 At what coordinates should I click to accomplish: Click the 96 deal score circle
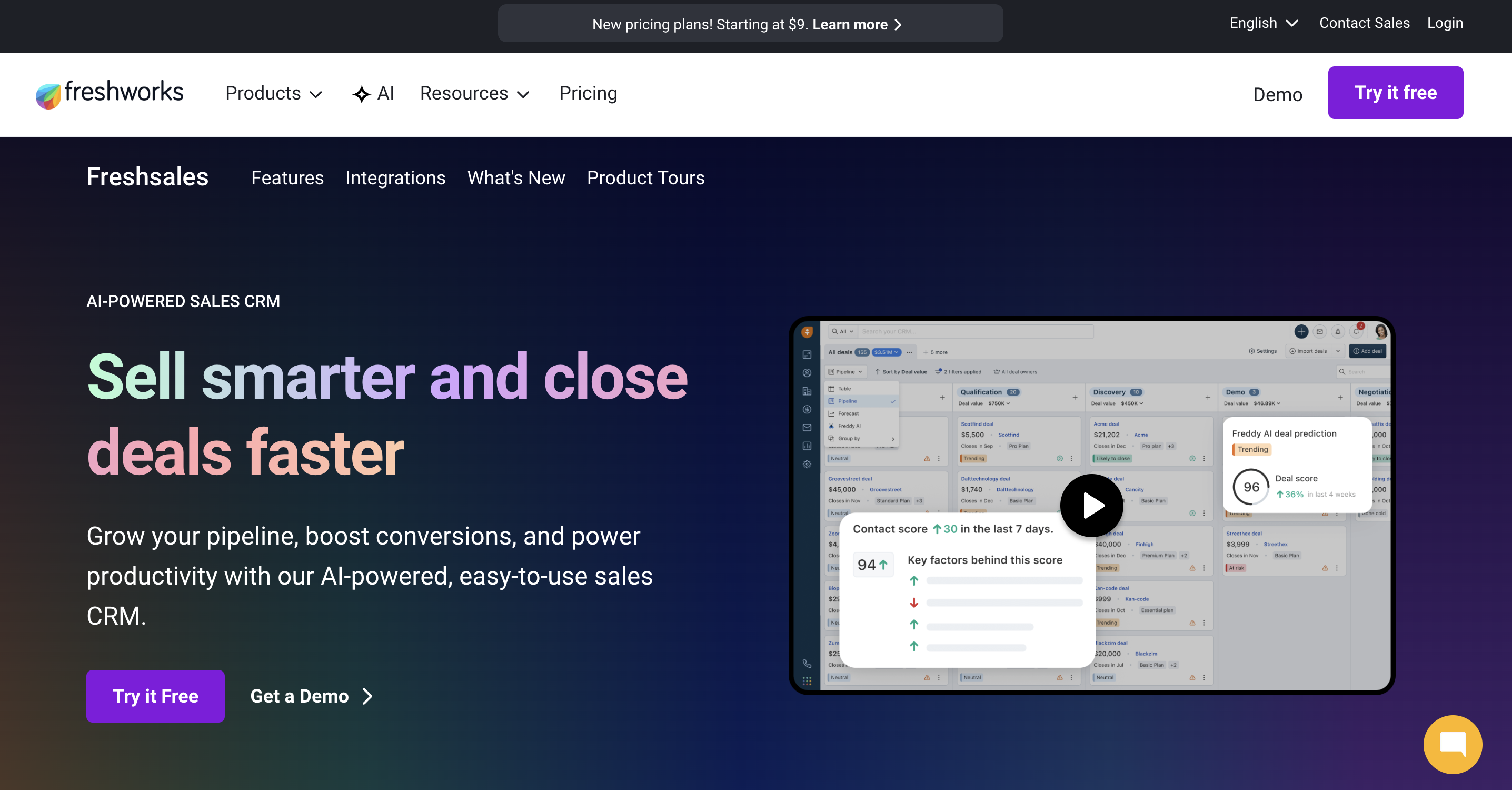[1251, 487]
